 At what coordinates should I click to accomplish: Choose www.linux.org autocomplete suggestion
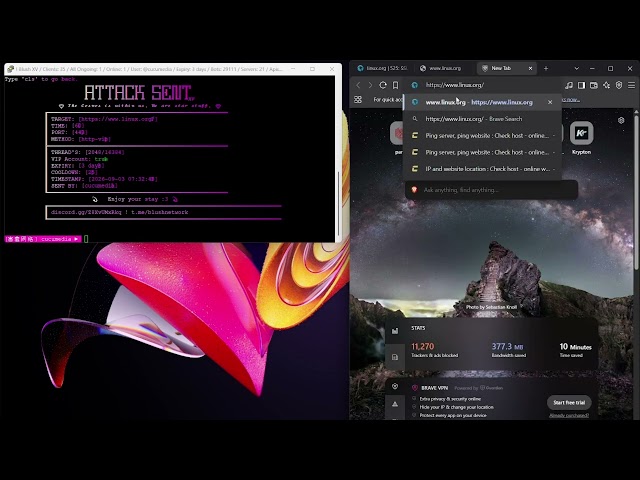(482, 102)
